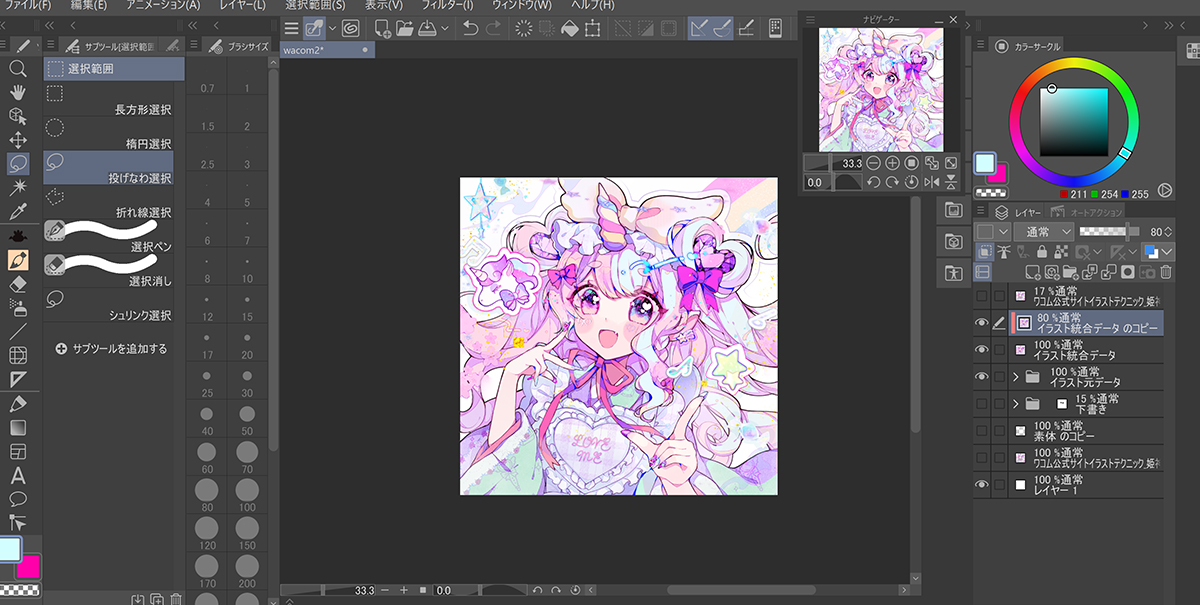This screenshot has height=605, width=1200.
Task: Click the Lock layer icon
Action: (x=1041, y=252)
